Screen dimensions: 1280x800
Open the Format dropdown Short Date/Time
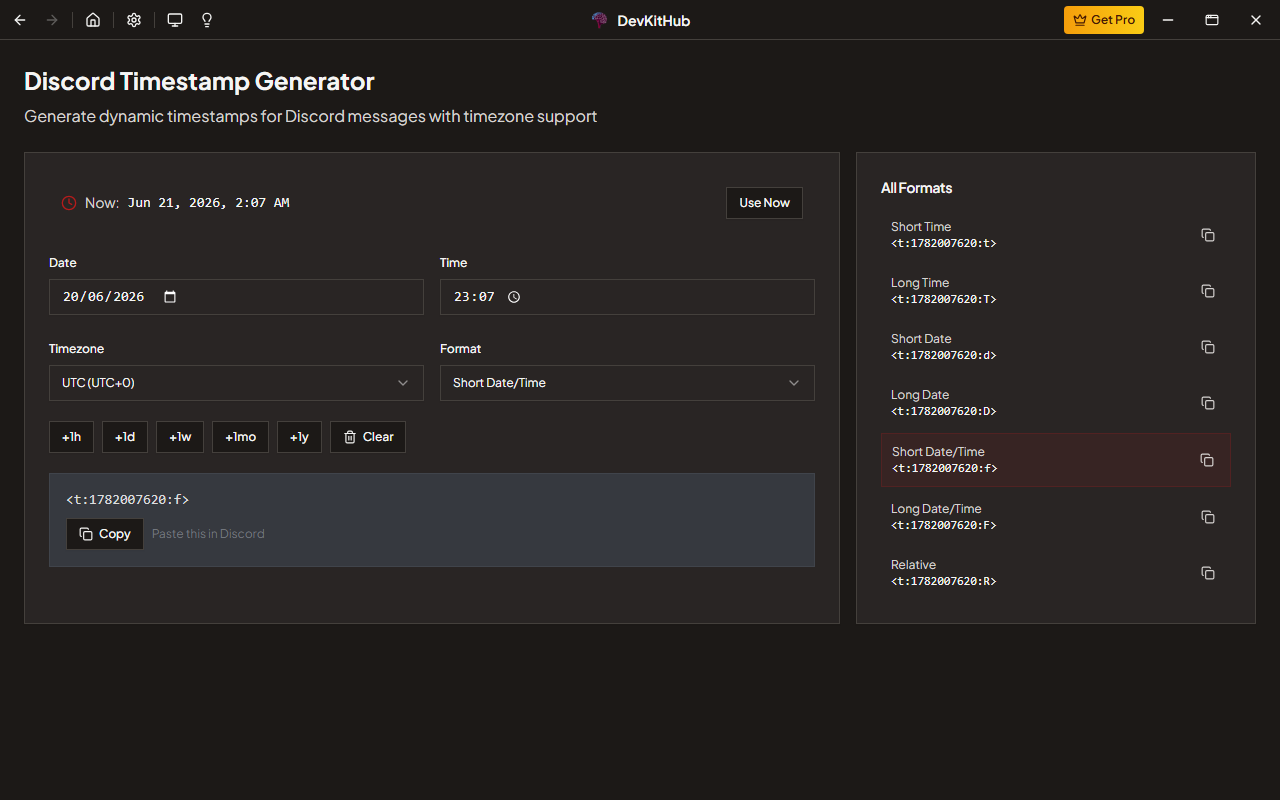pyautogui.click(x=627, y=383)
